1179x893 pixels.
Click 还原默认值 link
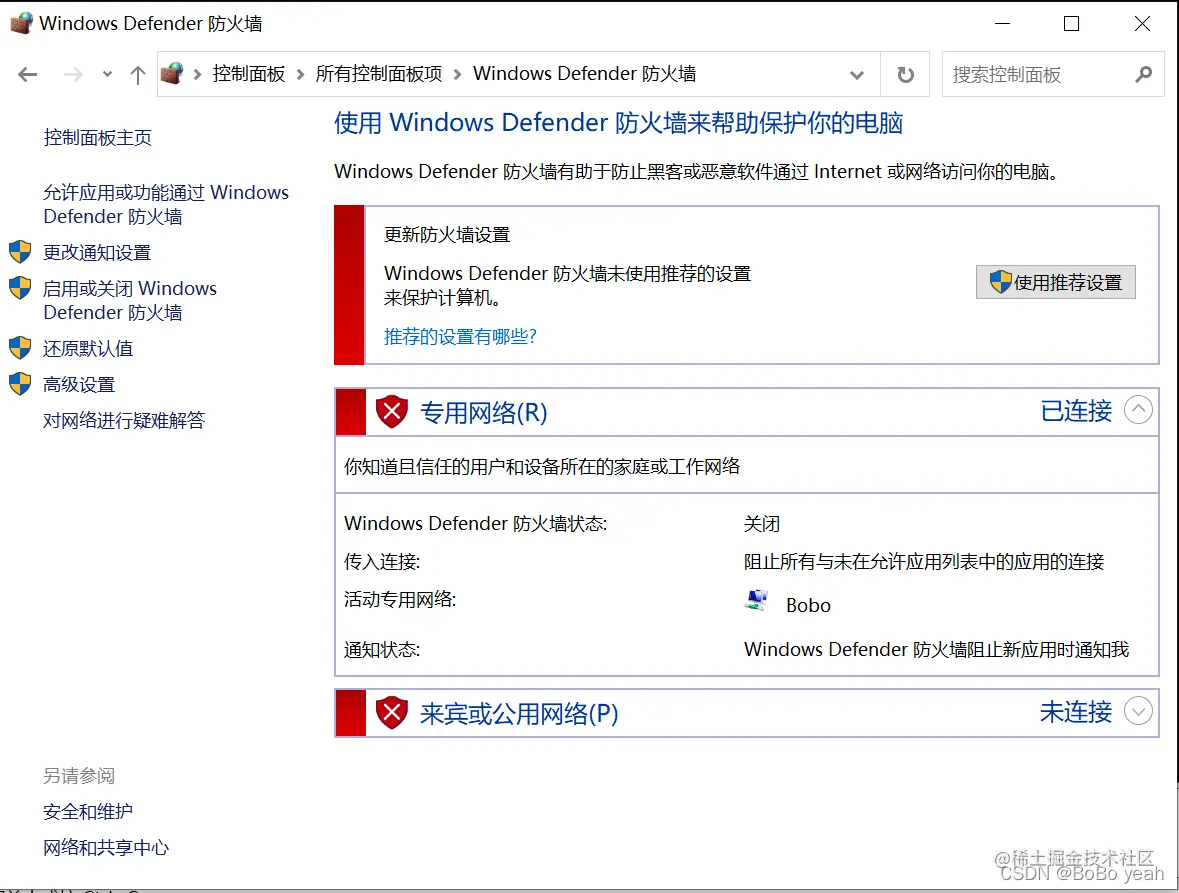(x=88, y=349)
